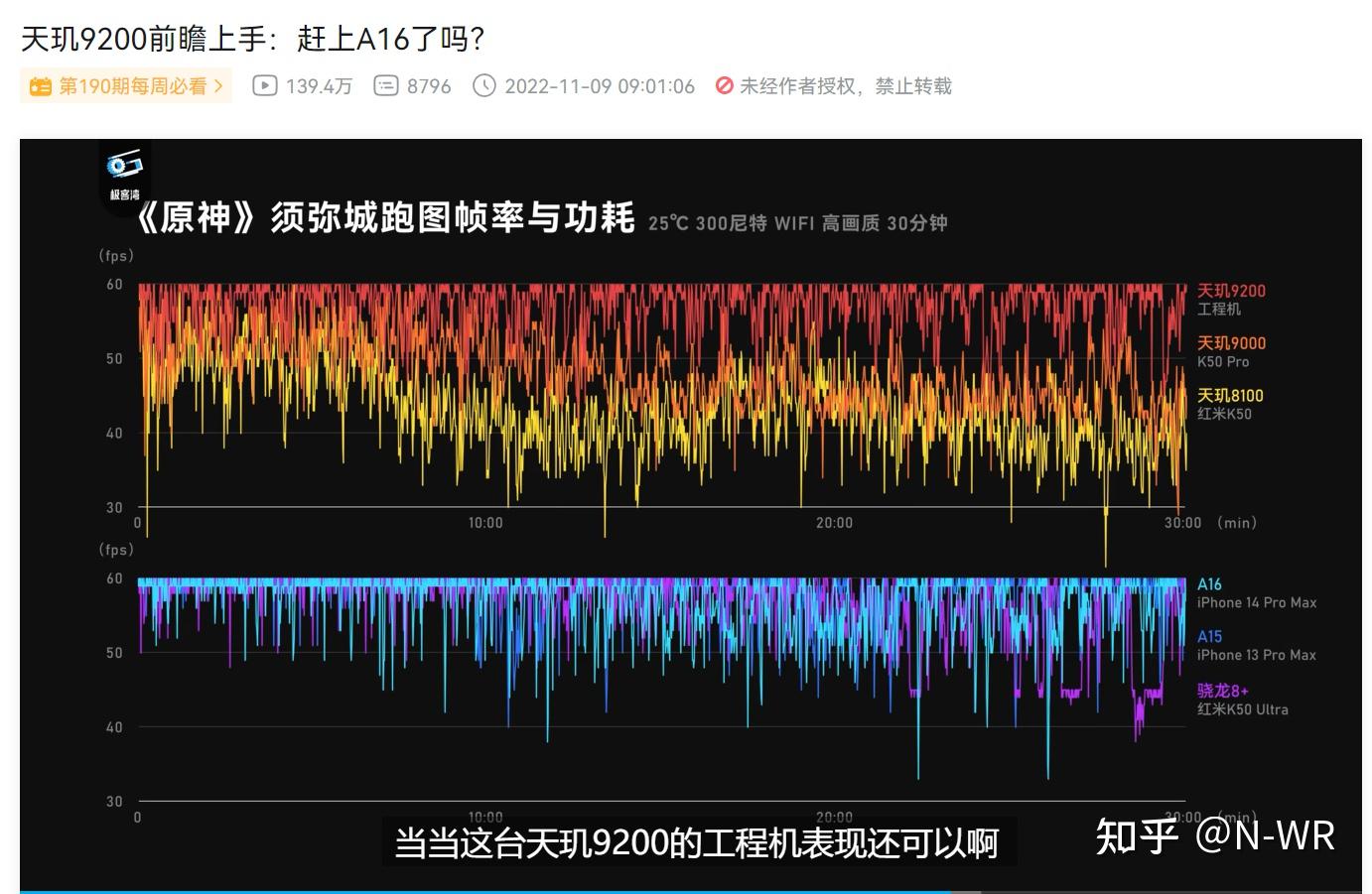Viewport: 1372px width, 894px height.
Task: Expand the 第190期每周必看 badge chevron
Action: pos(216,86)
